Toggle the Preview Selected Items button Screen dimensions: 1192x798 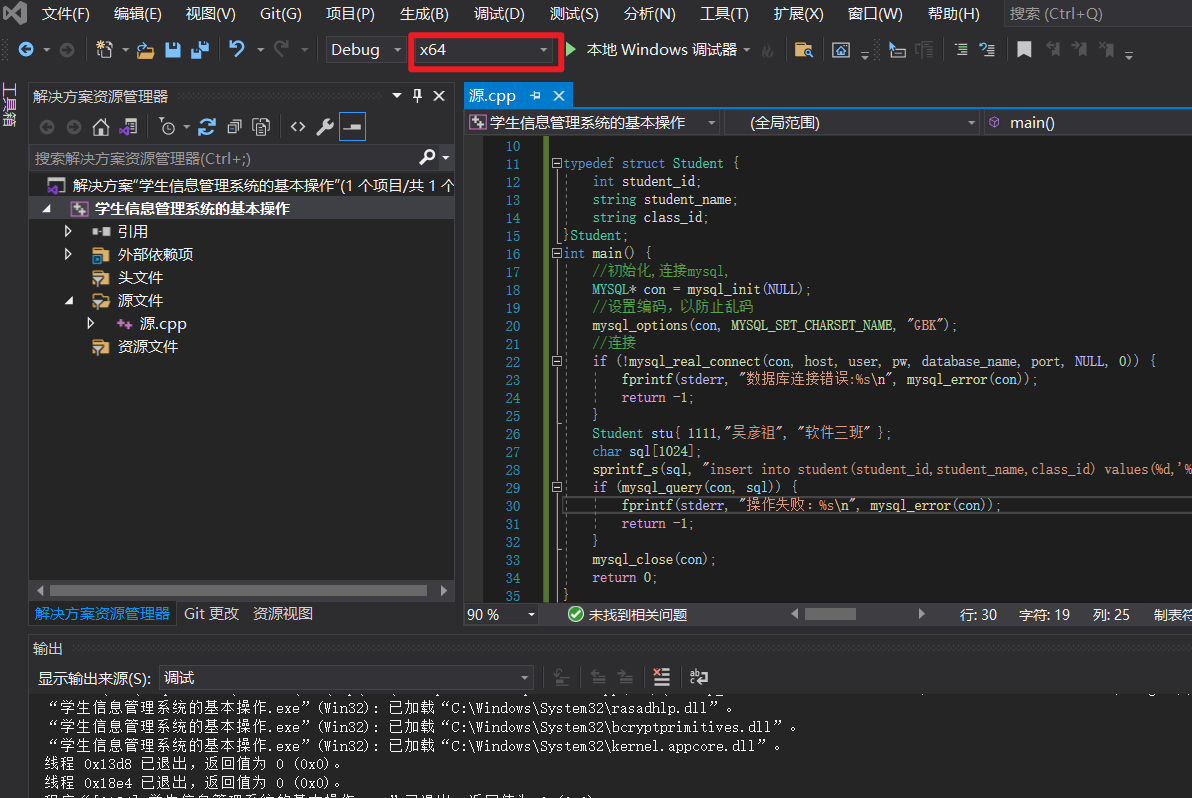(x=352, y=127)
